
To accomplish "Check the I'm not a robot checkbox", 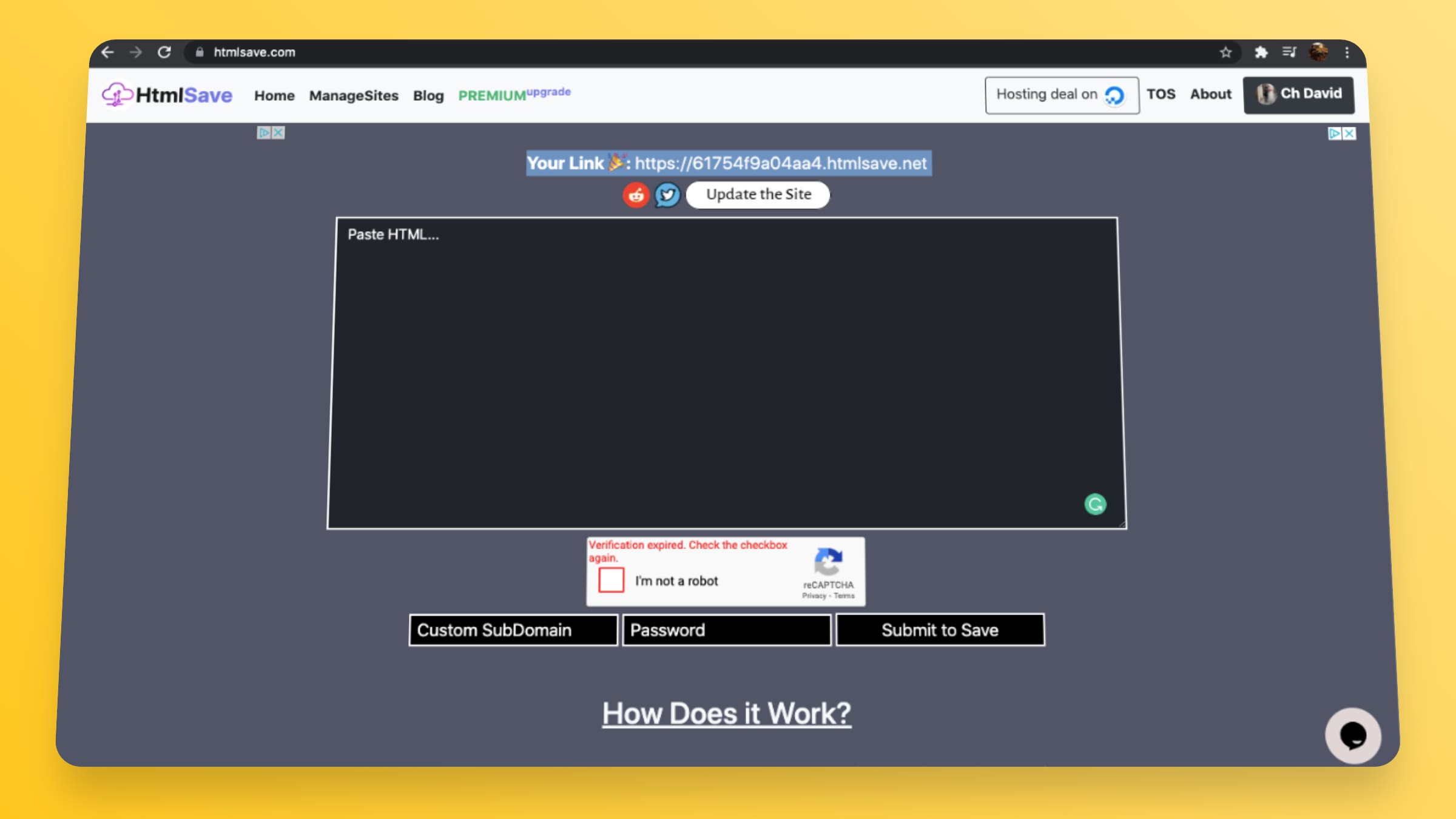I will (611, 580).
